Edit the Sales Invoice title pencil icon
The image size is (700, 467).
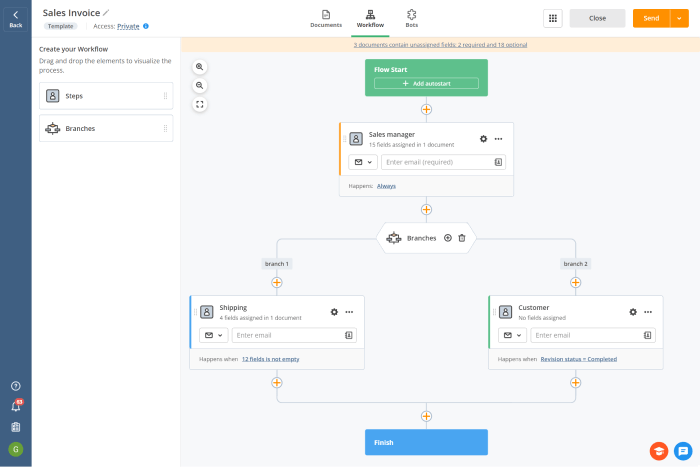[106, 13]
